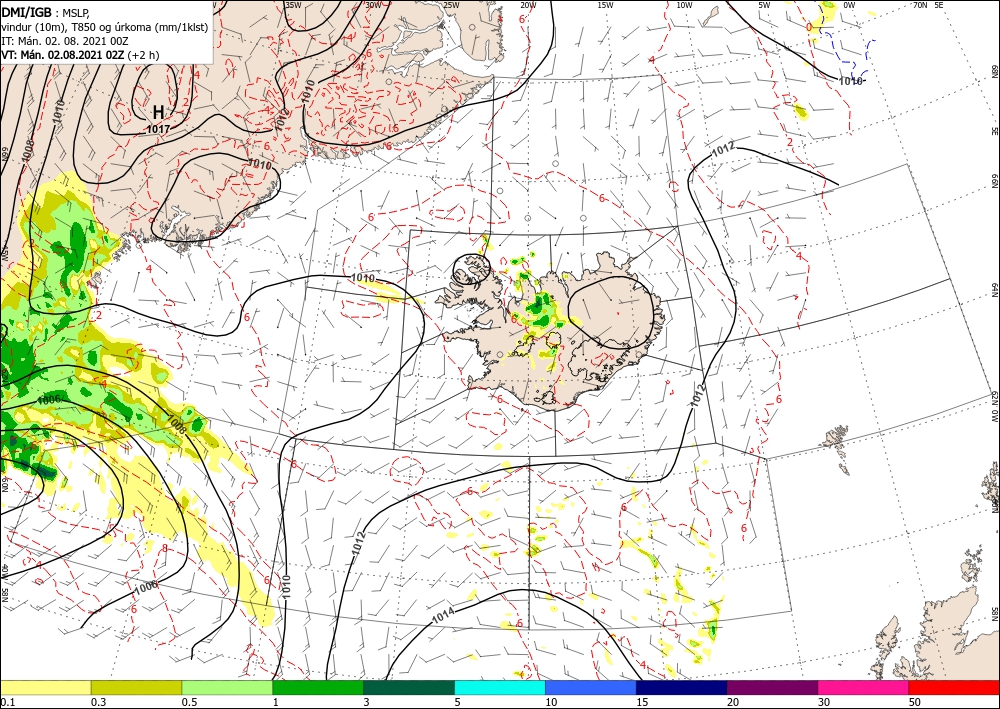Pick the cyan 5–10 legend segment

[500, 687]
